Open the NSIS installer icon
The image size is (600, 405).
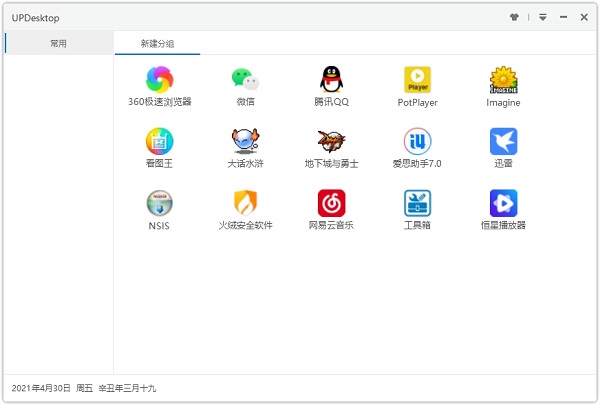(x=160, y=203)
